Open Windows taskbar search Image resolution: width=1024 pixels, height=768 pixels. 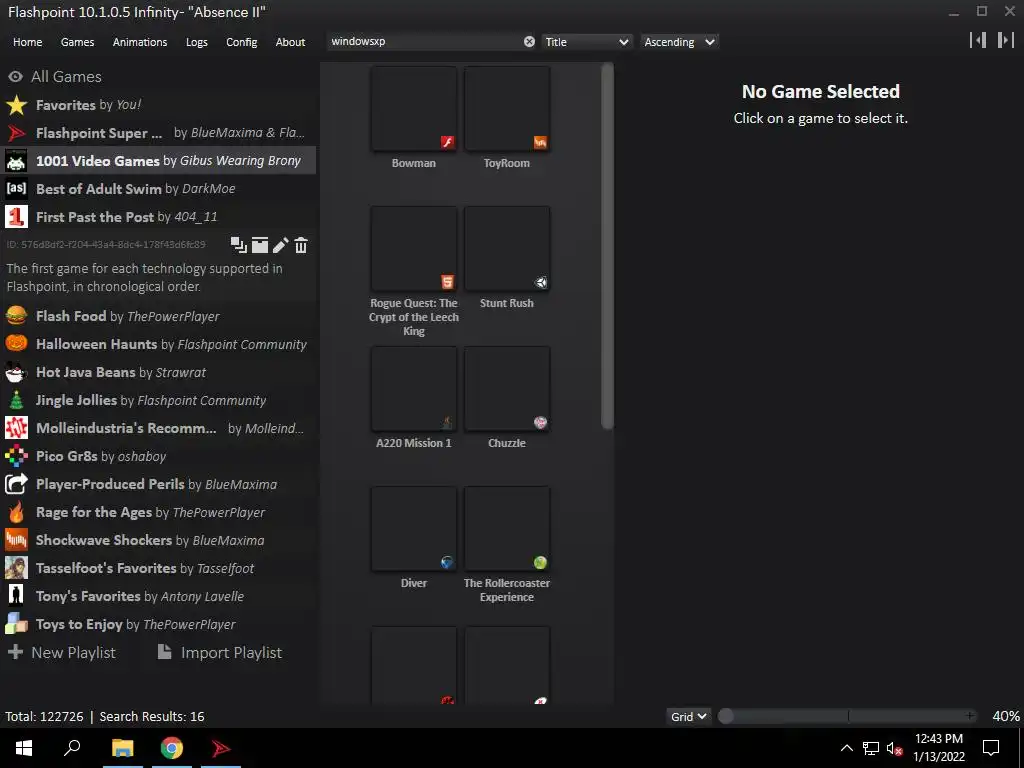click(x=72, y=748)
